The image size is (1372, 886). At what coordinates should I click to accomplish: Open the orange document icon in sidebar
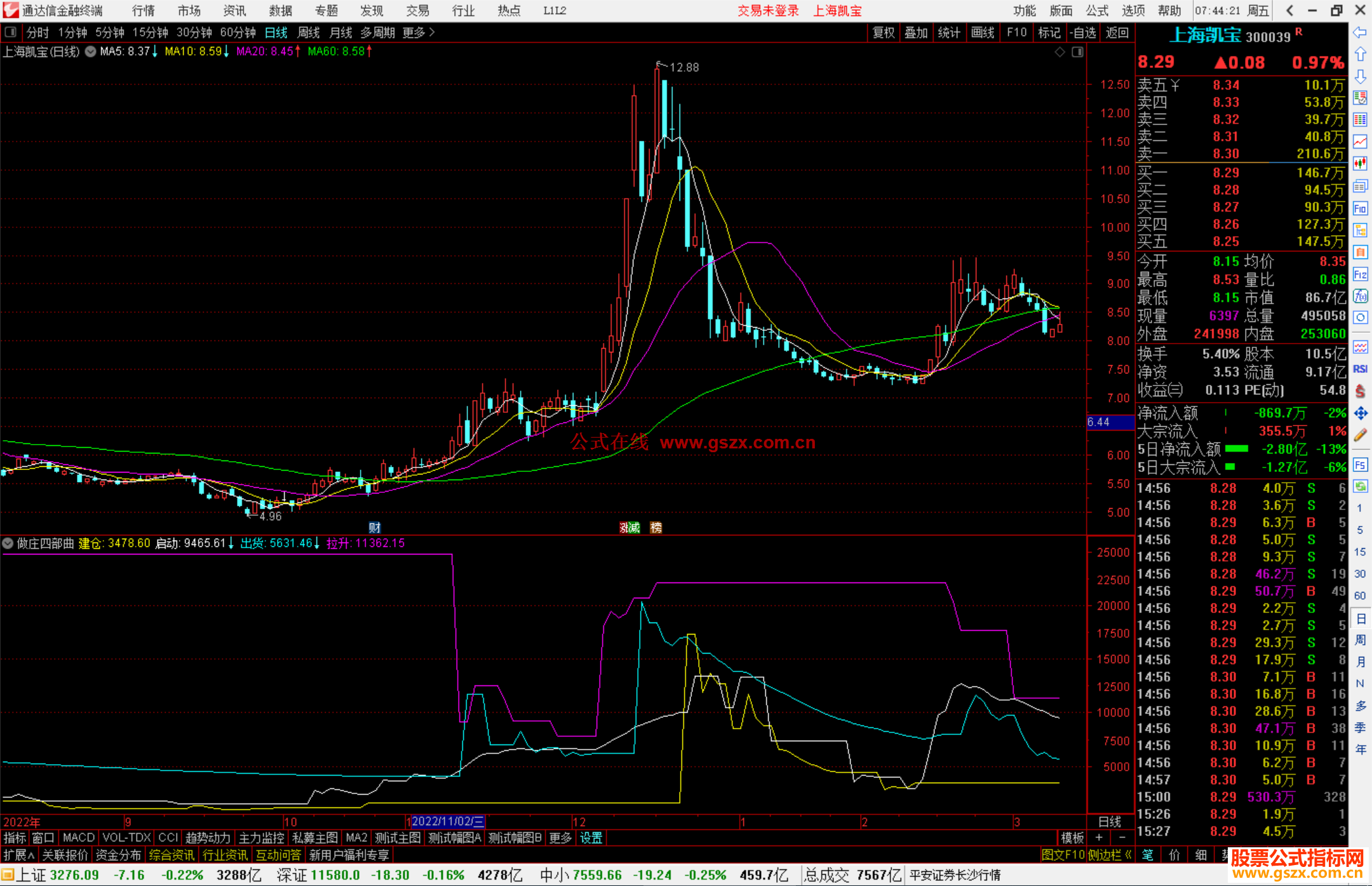1360,252
